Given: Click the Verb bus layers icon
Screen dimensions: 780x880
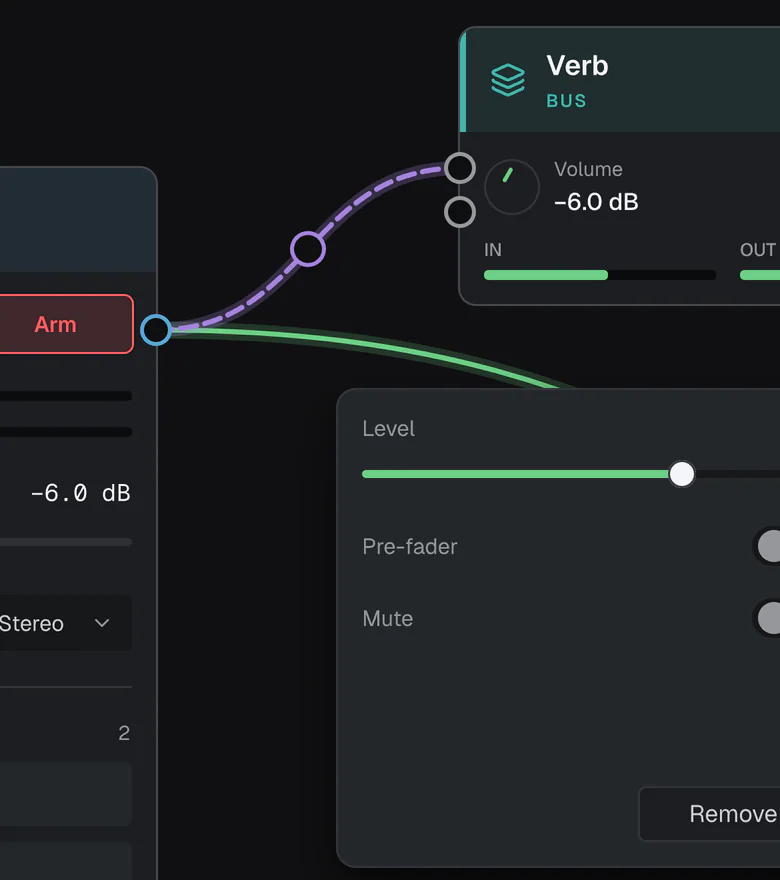Looking at the screenshot, I should pyautogui.click(x=508, y=80).
